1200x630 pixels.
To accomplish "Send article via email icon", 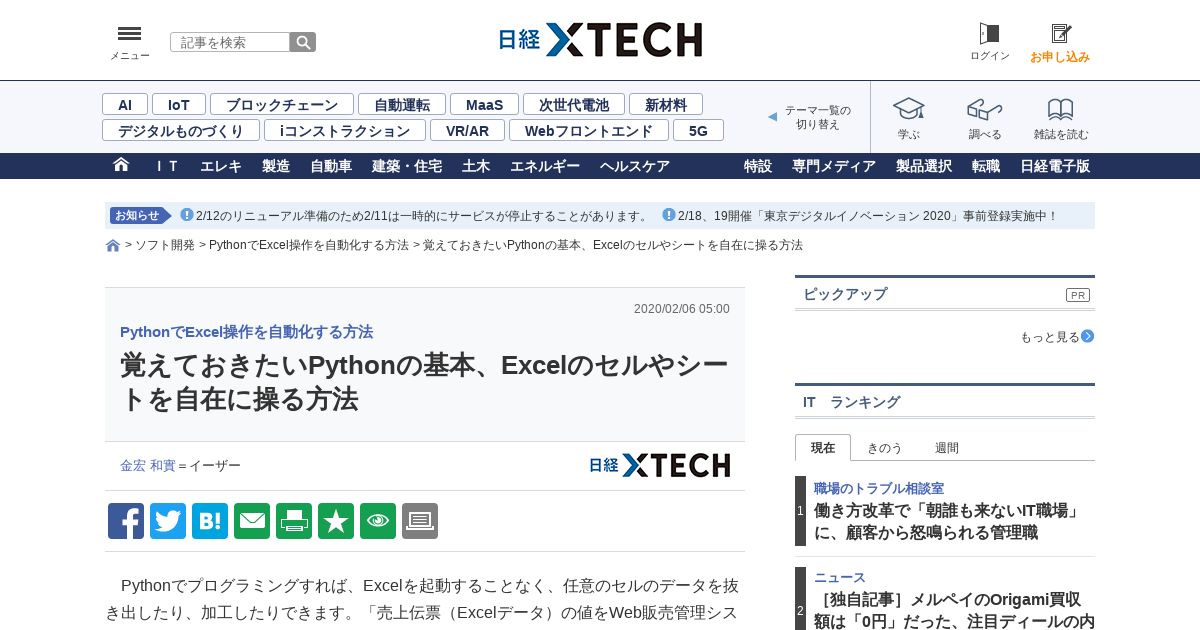I will click(252, 521).
